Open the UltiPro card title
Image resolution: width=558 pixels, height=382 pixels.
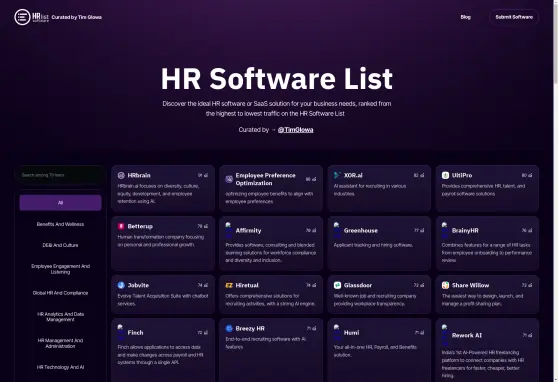point(462,175)
